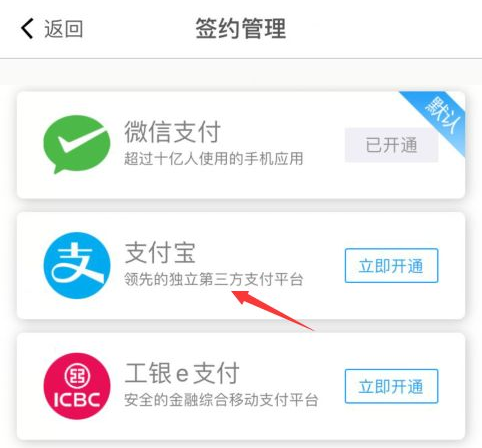Select the 支付宝 title text
The image size is (482, 448).
click(x=160, y=252)
